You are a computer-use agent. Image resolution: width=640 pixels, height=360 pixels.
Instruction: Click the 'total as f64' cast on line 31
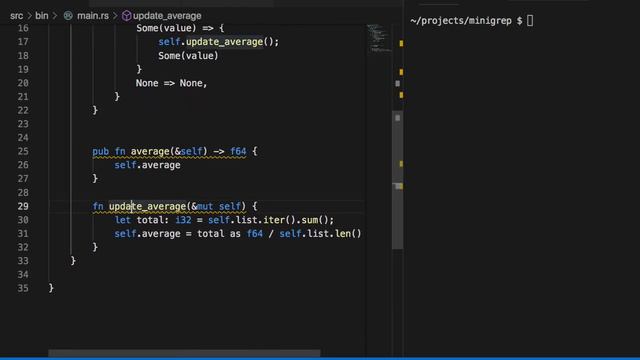pyautogui.click(x=230, y=233)
